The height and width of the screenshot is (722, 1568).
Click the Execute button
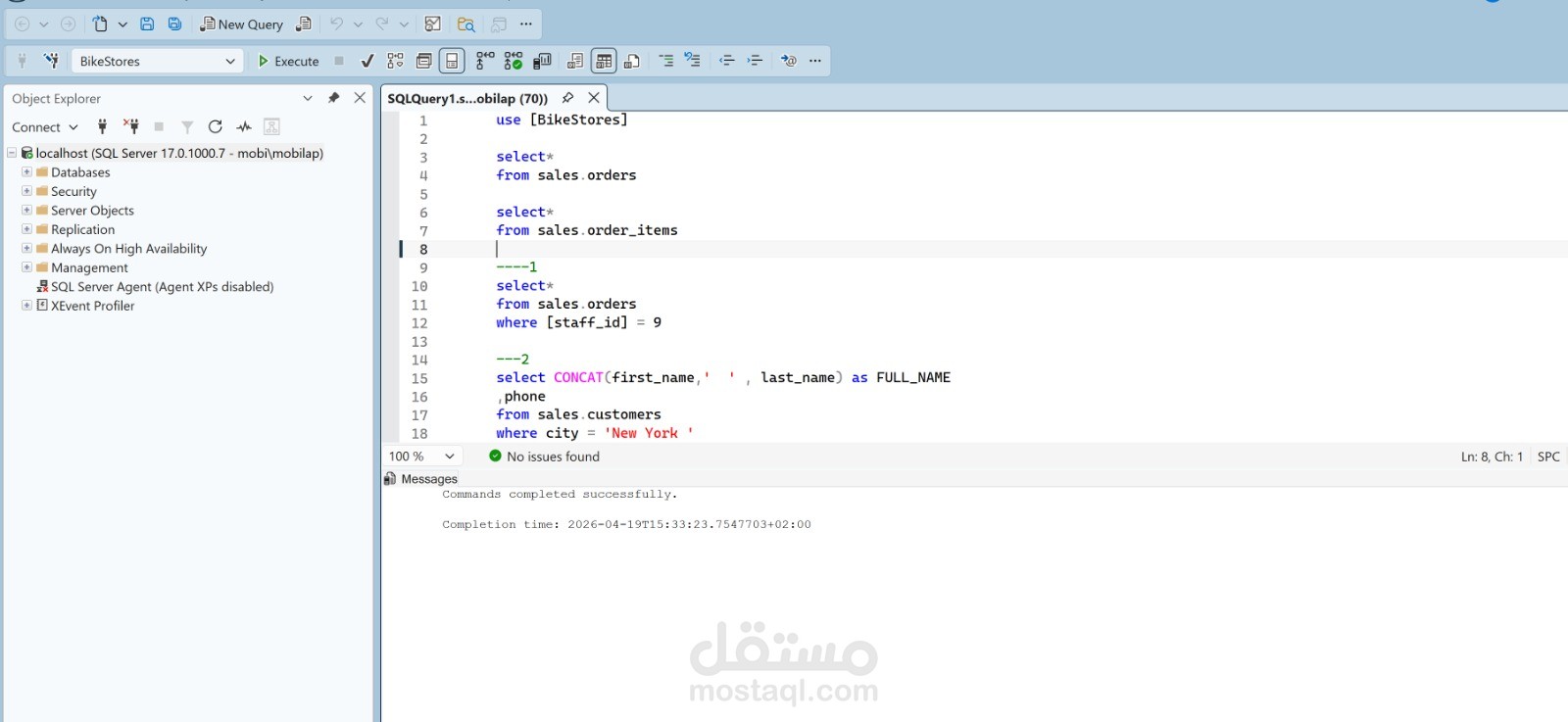click(x=288, y=61)
